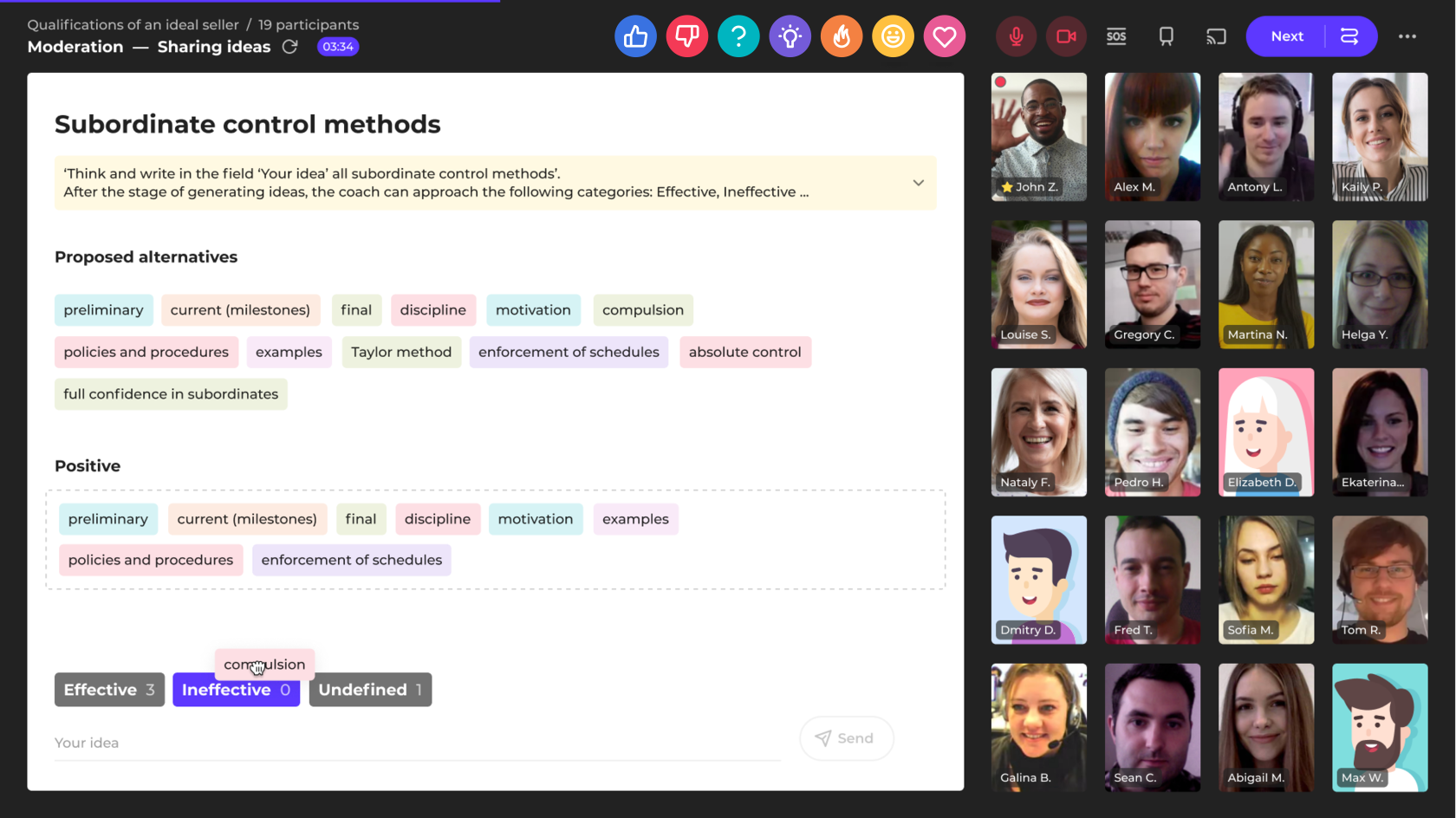Toggle the camera on or off
This screenshot has width=1456, height=818.
pos(1066,36)
